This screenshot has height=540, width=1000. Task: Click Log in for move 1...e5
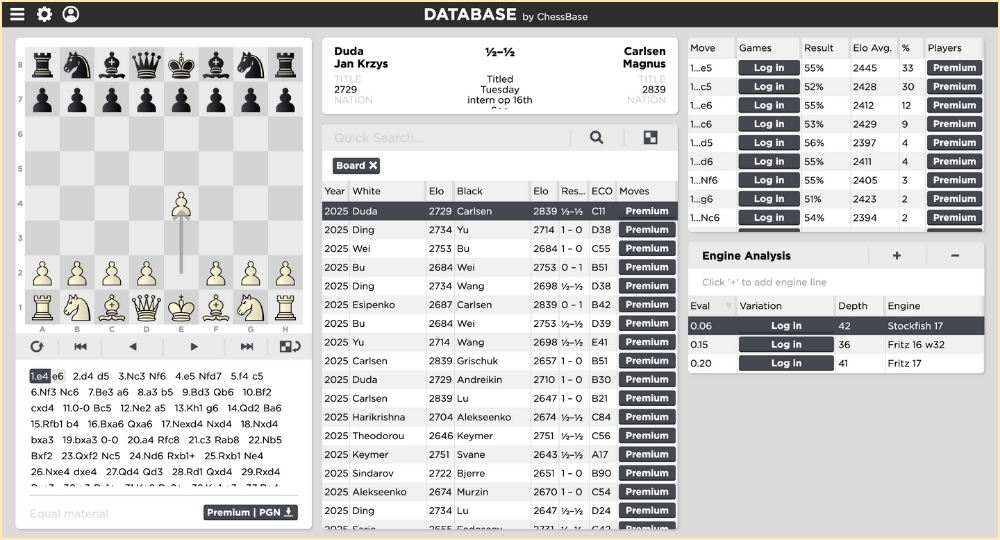768,68
